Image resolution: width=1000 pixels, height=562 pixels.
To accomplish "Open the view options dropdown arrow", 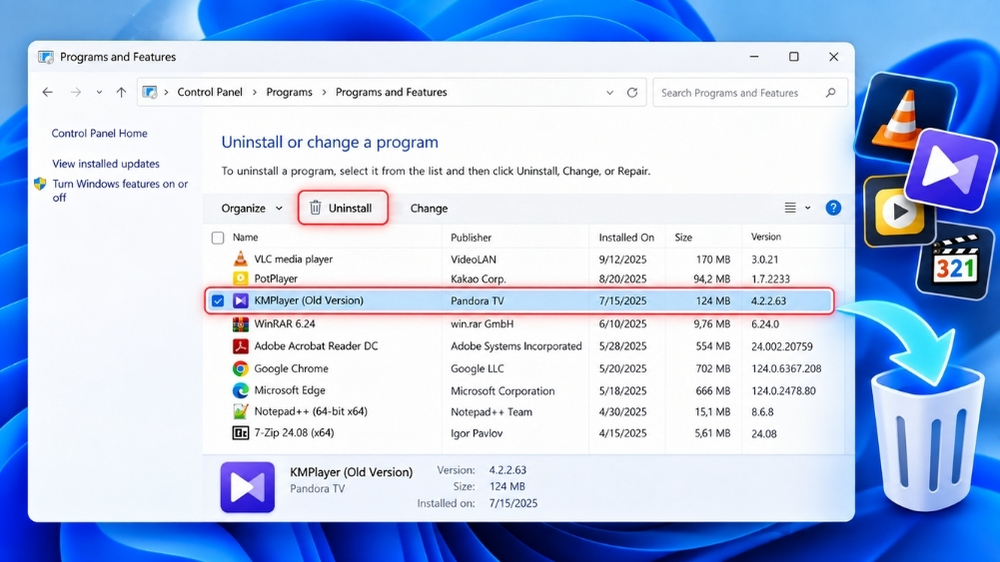I will point(807,208).
